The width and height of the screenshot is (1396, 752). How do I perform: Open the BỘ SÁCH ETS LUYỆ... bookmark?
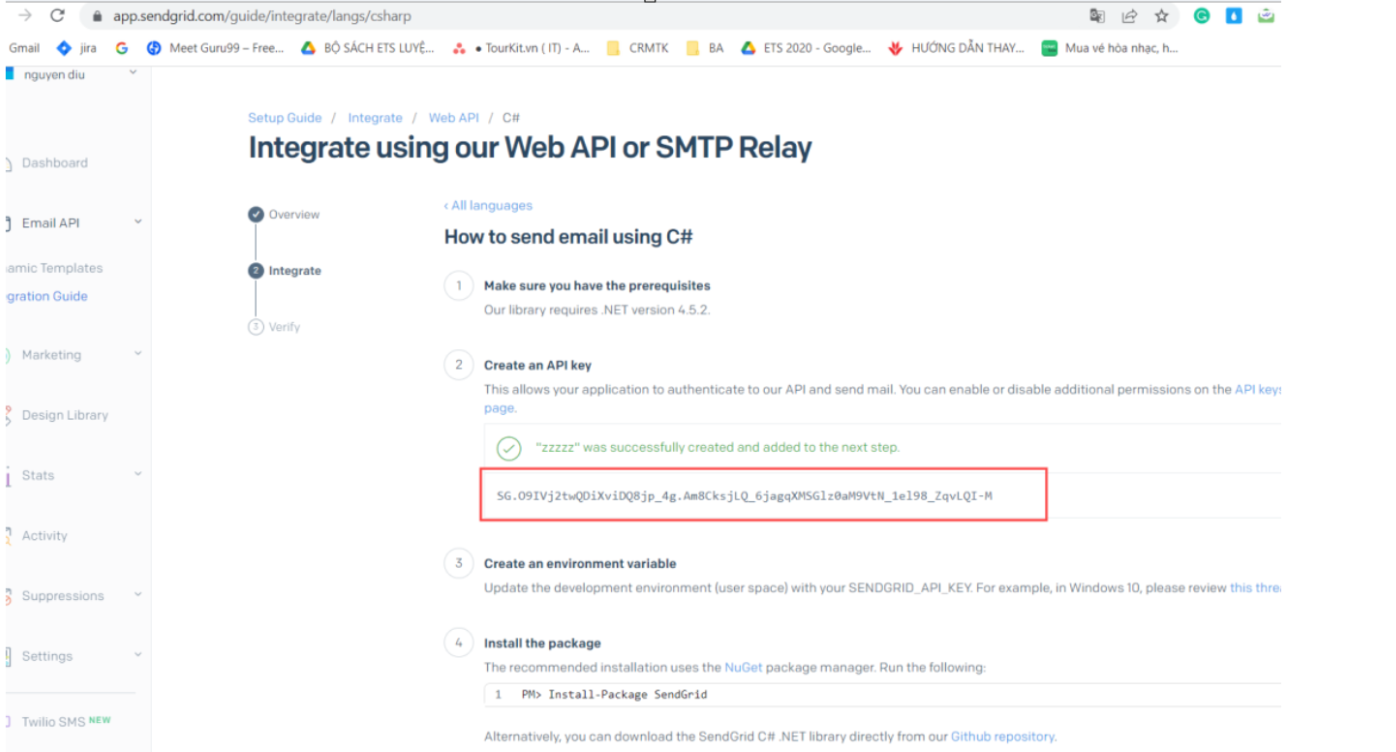[x=368, y=48]
